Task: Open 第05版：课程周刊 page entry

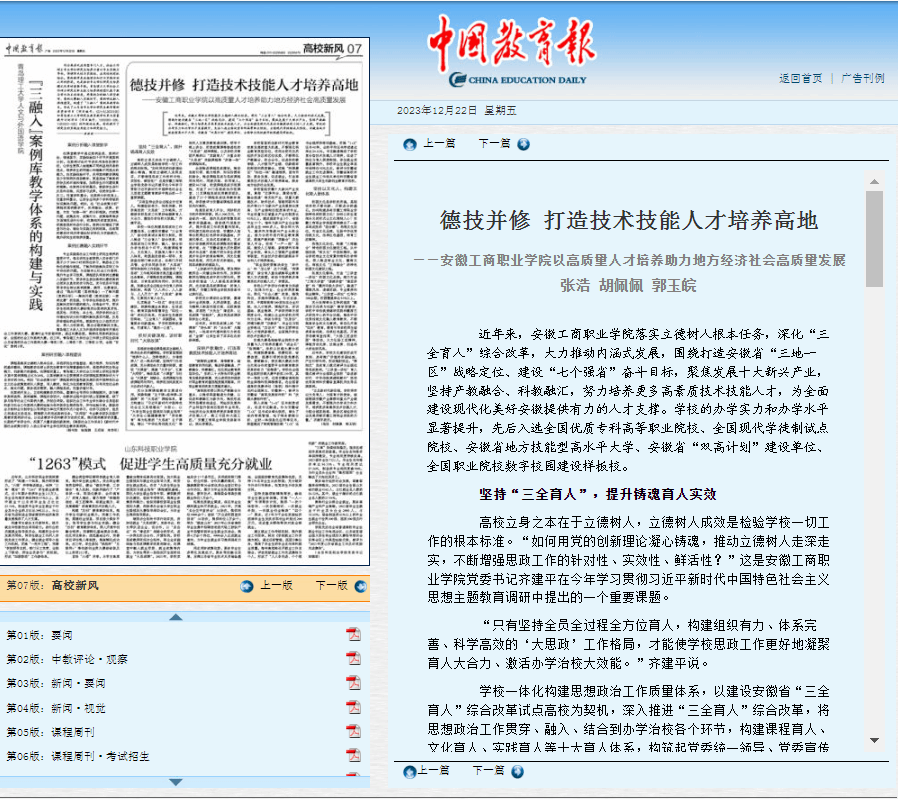Action: click(50, 732)
